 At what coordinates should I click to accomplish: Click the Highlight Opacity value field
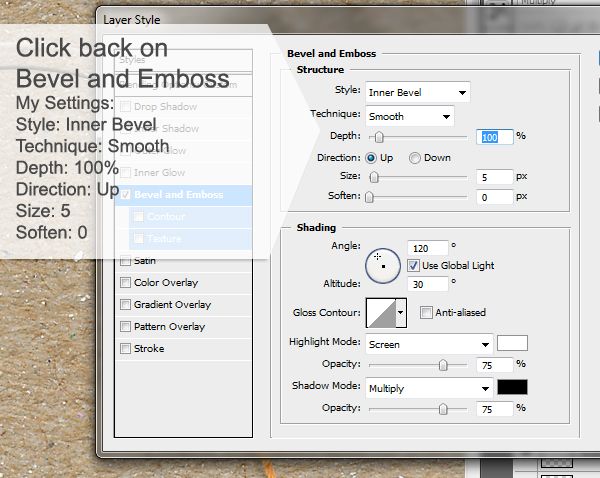(x=494, y=365)
